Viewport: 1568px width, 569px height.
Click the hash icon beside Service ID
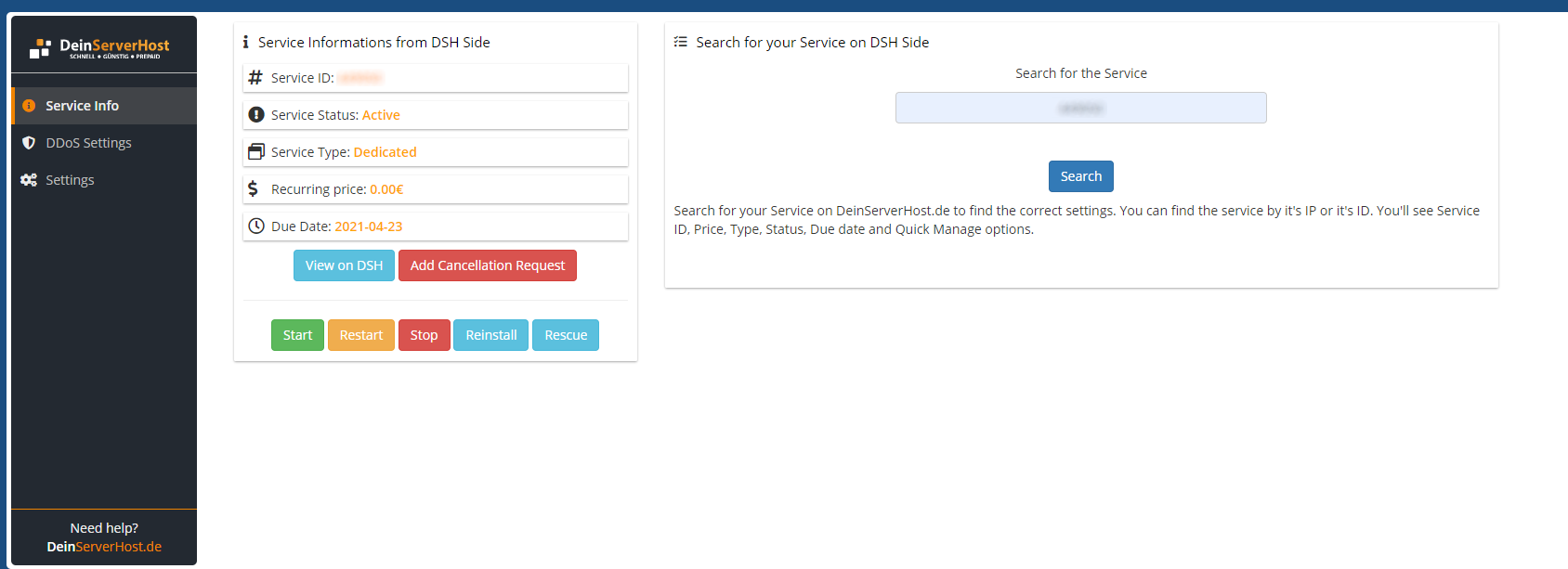[x=255, y=78]
